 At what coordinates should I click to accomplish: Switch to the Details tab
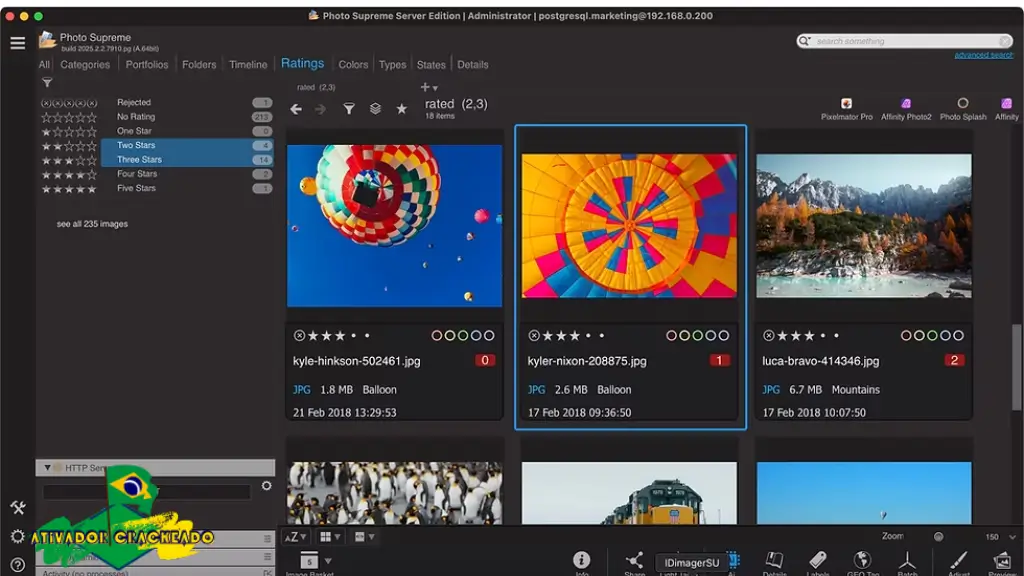473,65
